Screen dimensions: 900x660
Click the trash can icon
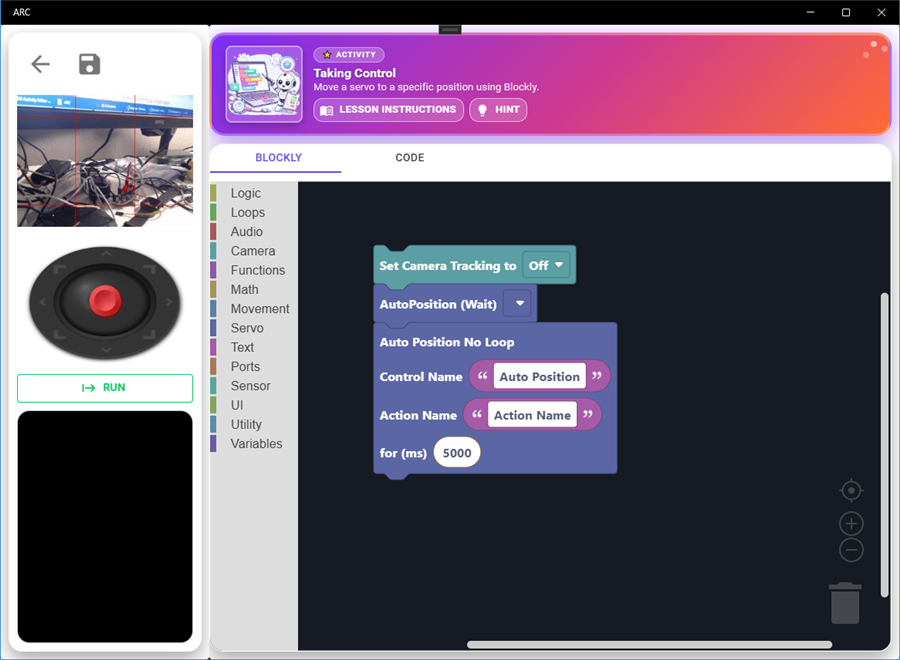click(845, 603)
